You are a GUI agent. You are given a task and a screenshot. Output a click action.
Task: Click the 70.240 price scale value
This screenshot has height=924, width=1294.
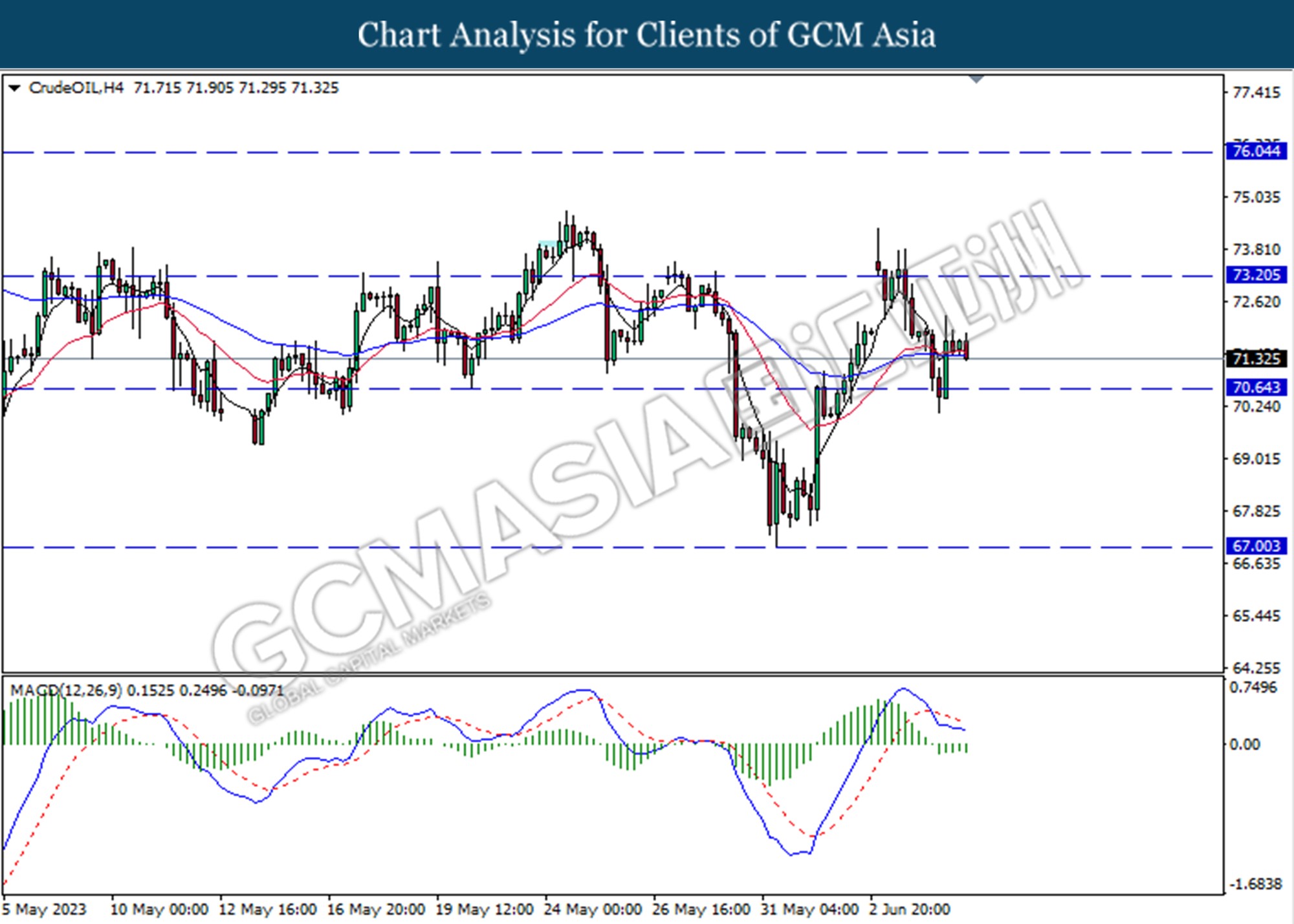[x=1256, y=406]
